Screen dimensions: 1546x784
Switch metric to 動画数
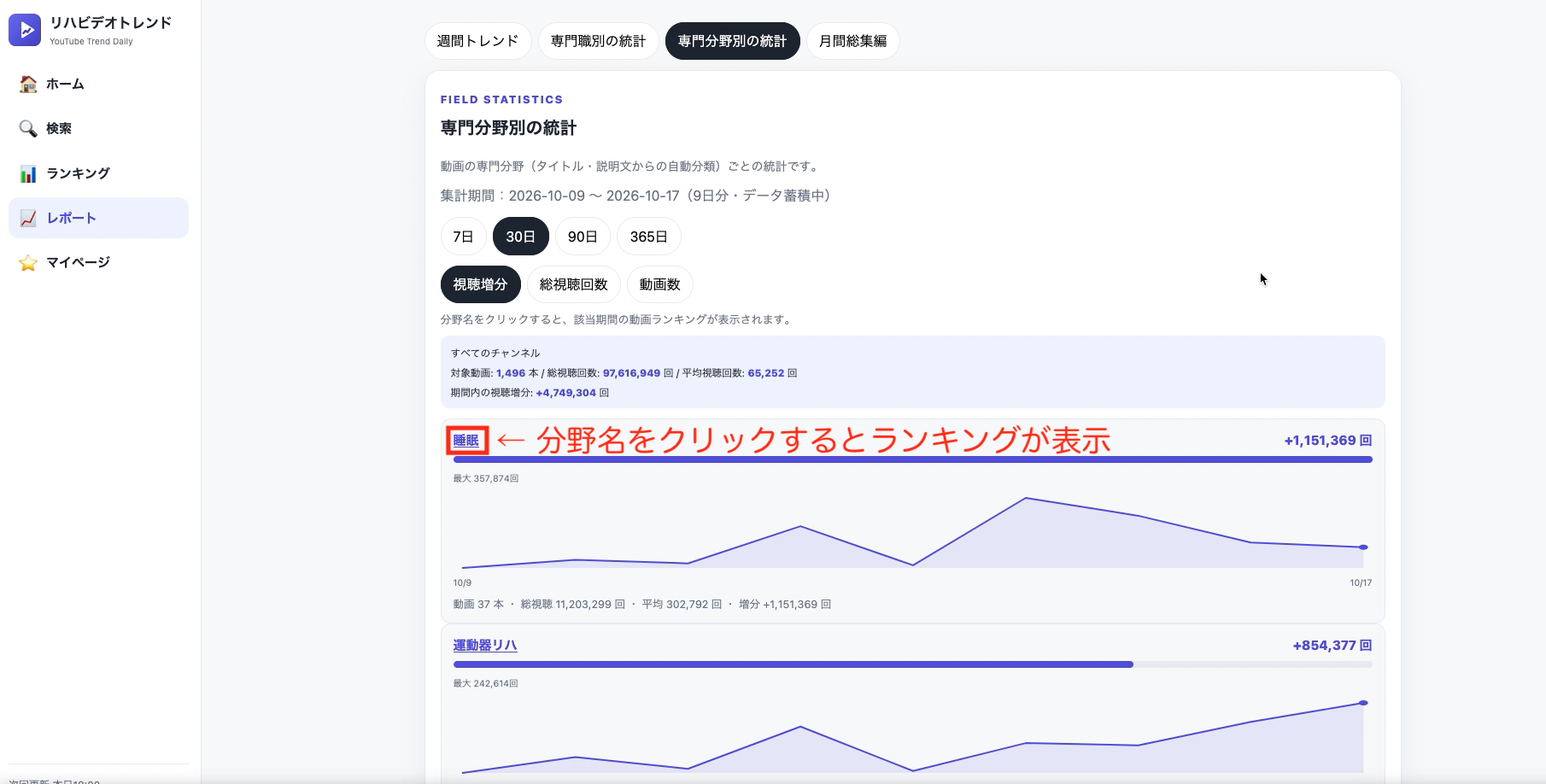tap(659, 284)
